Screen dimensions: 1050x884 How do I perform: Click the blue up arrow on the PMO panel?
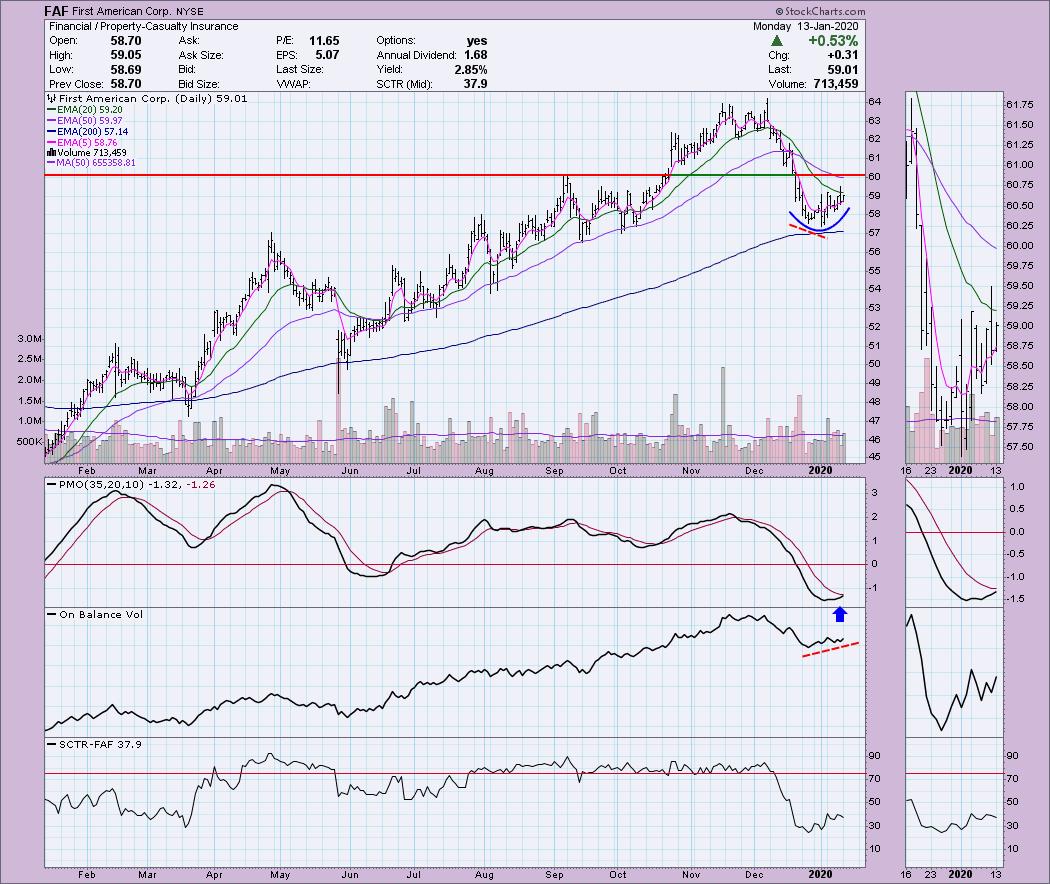(x=840, y=614)
